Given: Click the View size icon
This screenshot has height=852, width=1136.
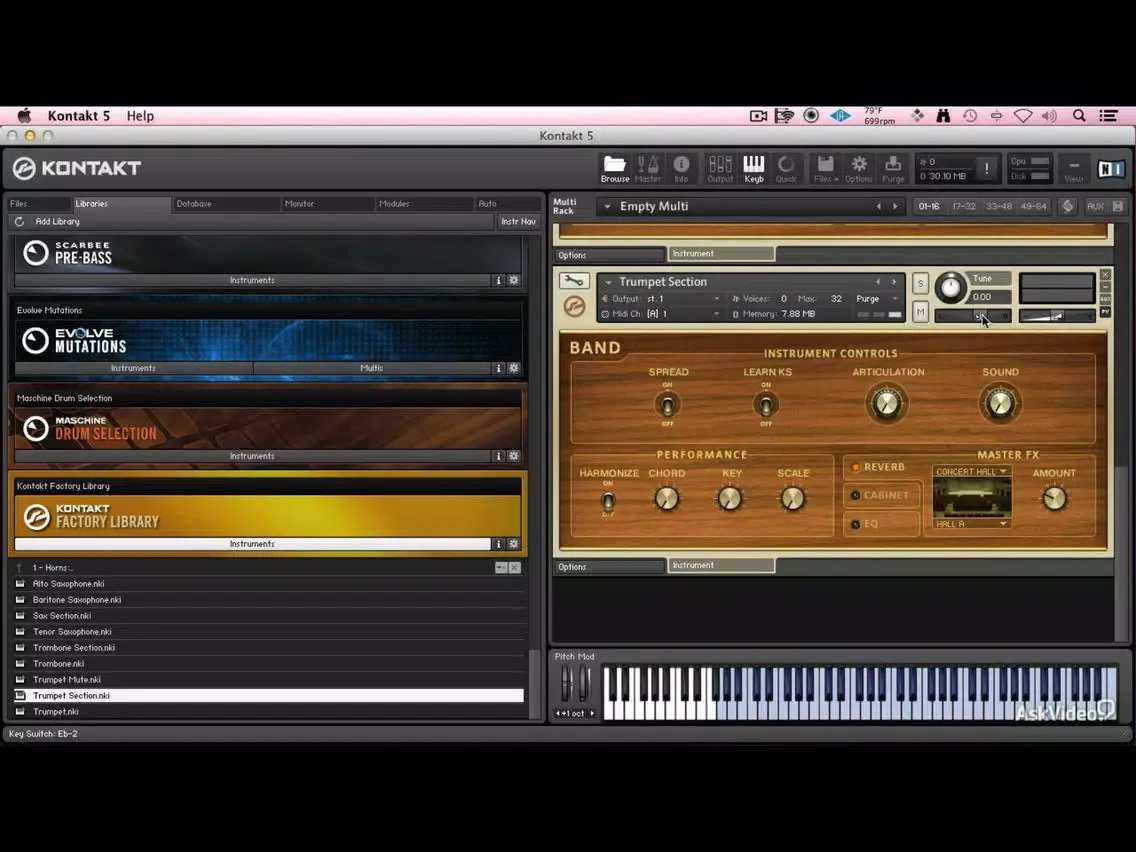Looking at the screenshot, I should pos(1074,169).
